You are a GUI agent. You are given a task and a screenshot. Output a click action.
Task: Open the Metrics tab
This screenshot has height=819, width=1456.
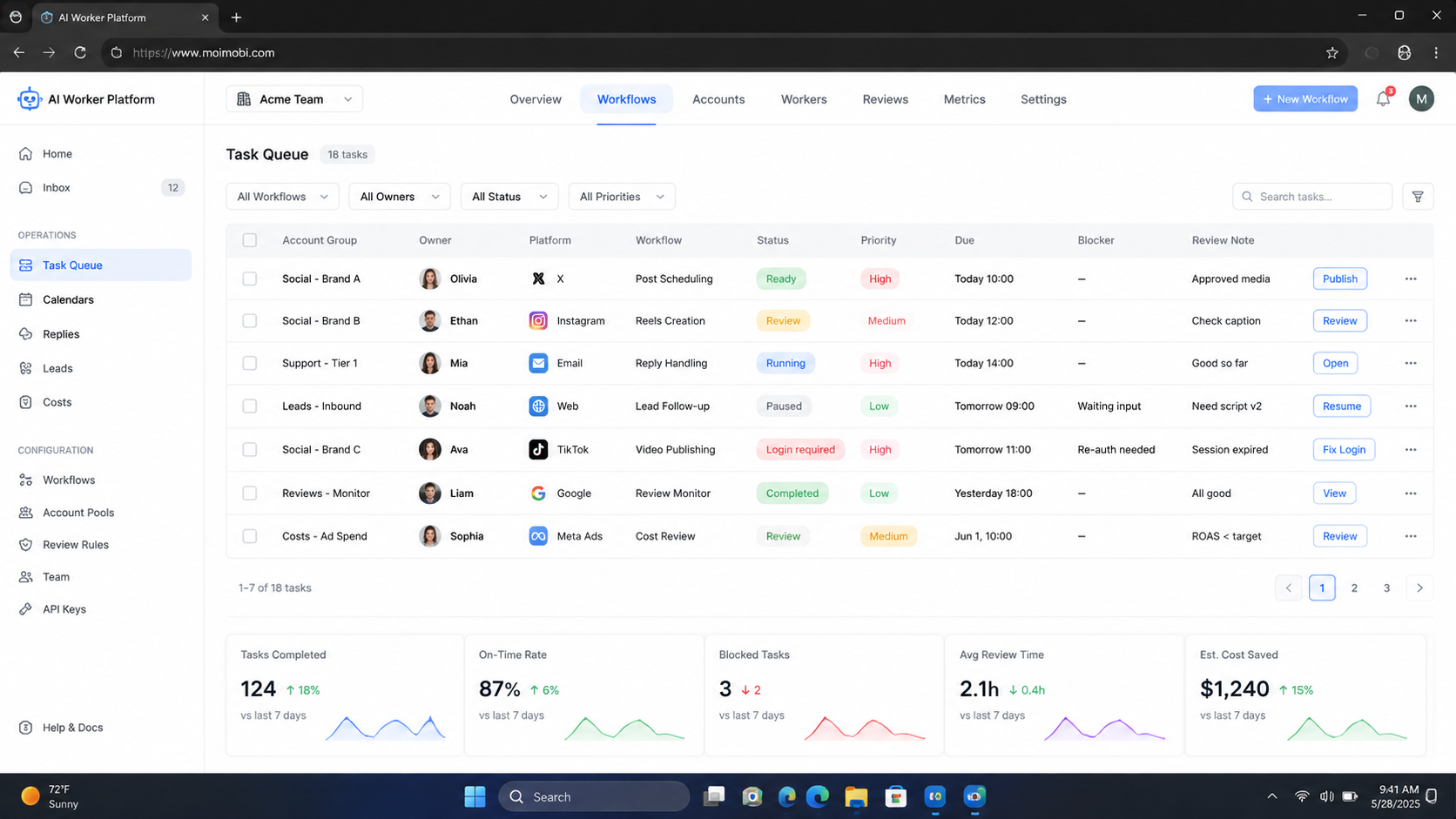click(x=964, y=99)
